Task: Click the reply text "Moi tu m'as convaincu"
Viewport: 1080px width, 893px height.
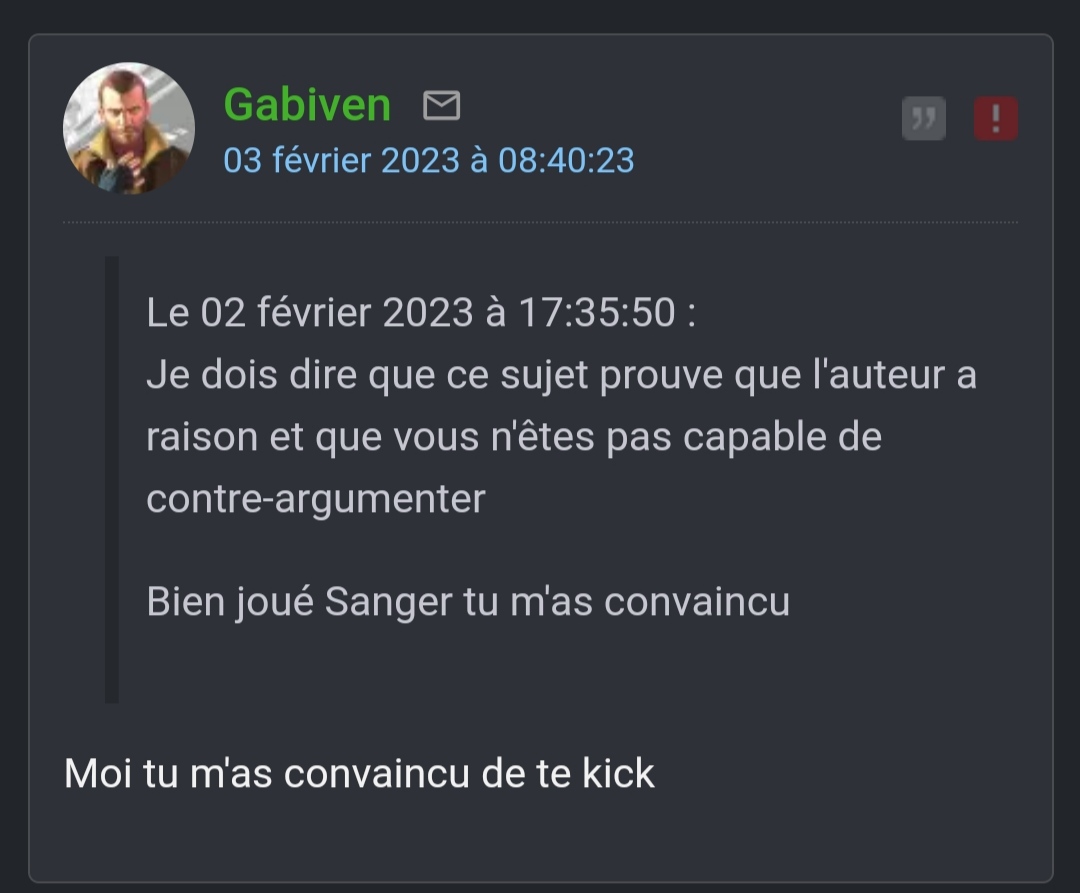Action: click(x=267, y=773)
